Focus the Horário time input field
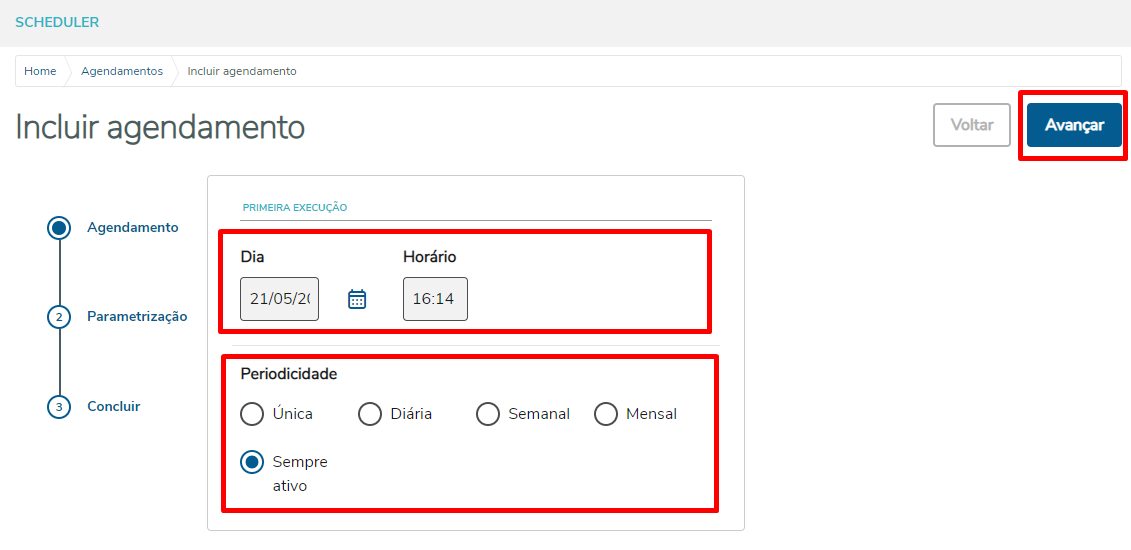The height and width of the screenshot is (550, 1131). click(435, 298)
